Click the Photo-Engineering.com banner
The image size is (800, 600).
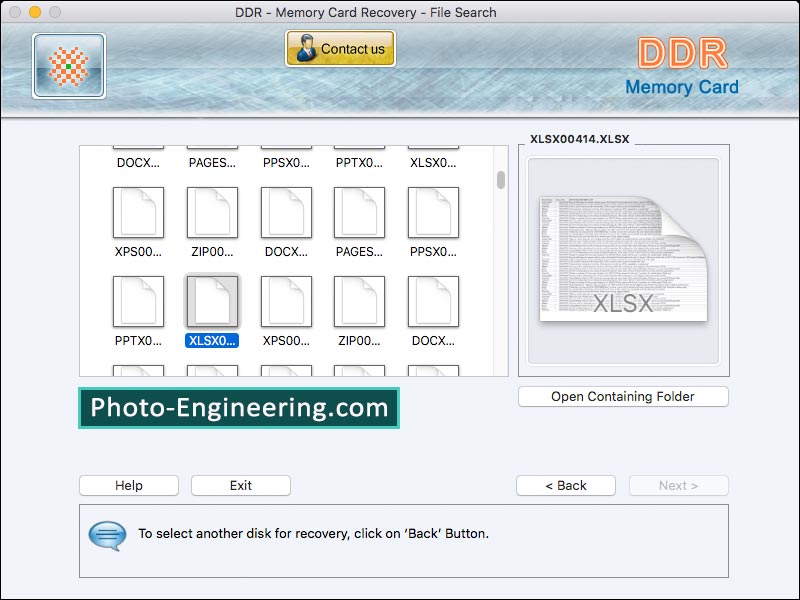pos(239,408)
